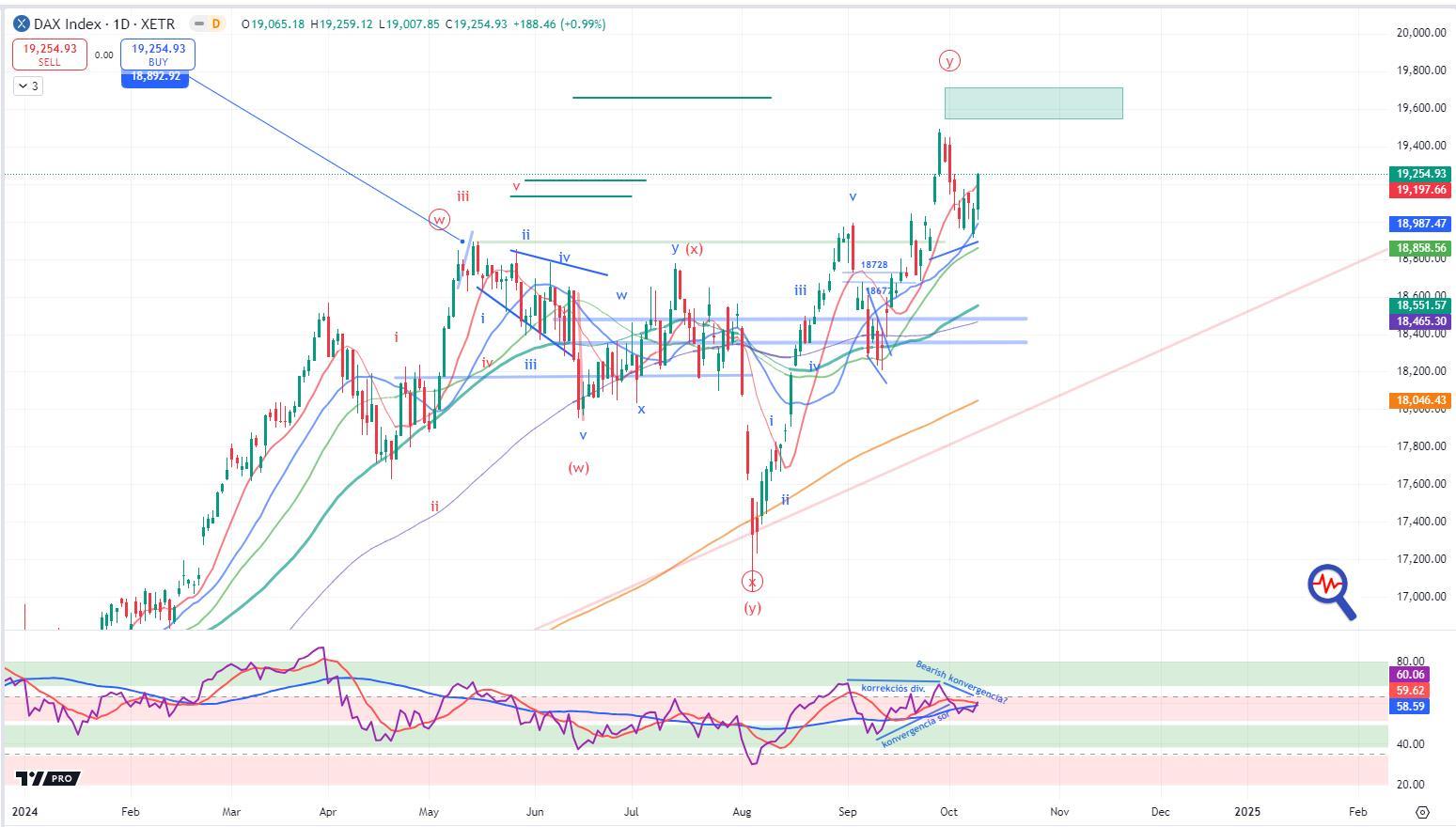Click the teal 18,551.57 price axis label
Viewport: 1456px width, 827px height.
[1420, 305]
